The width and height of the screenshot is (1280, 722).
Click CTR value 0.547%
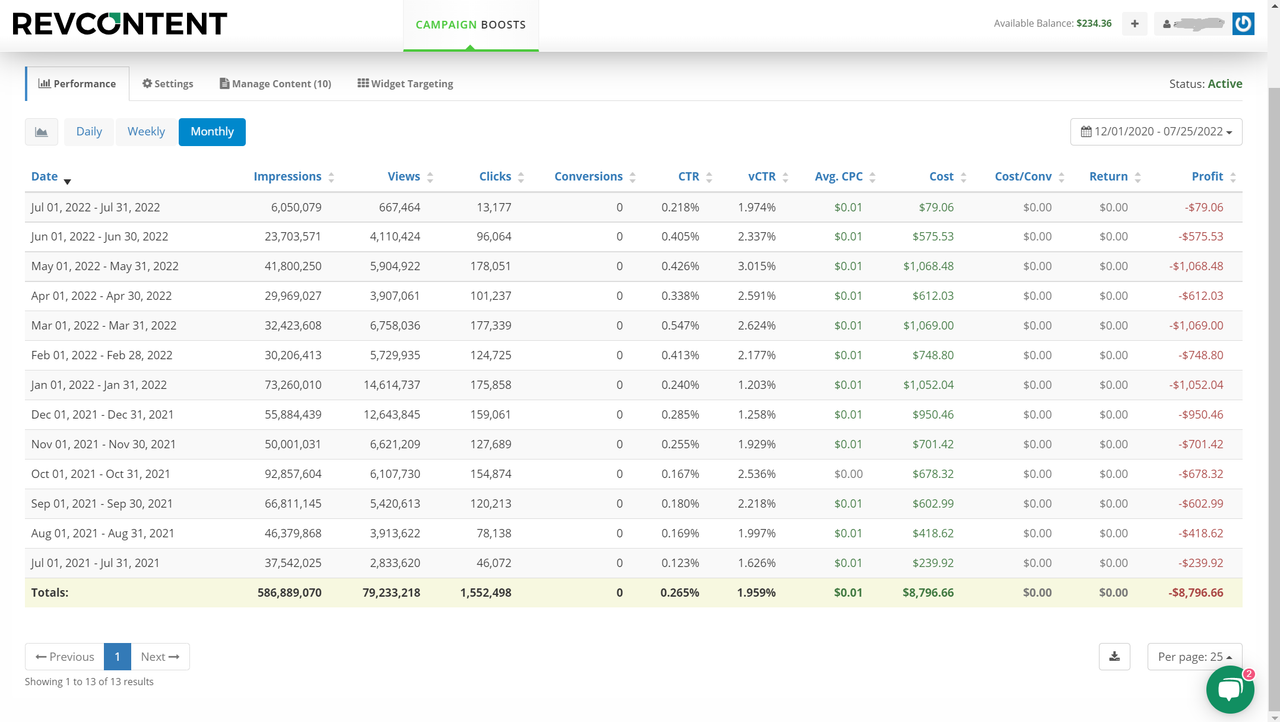click(680, 326)
